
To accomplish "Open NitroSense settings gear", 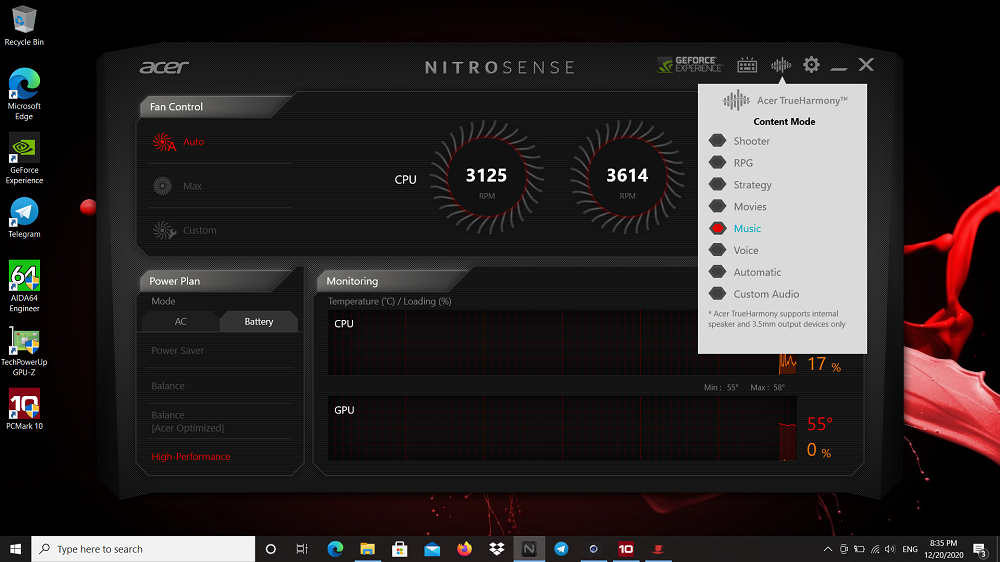I will 811,64.
